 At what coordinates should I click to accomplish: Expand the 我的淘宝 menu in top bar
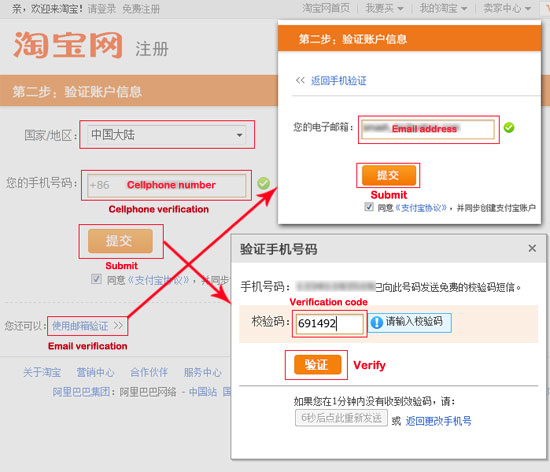[443, 8]
